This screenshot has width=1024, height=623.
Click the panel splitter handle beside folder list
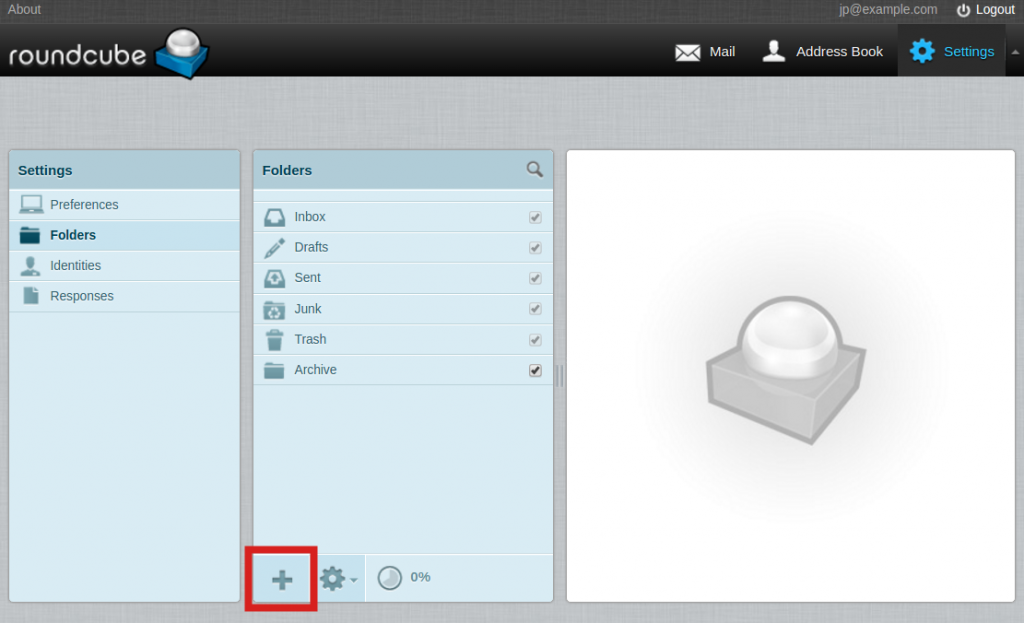(x=560, y=375)
